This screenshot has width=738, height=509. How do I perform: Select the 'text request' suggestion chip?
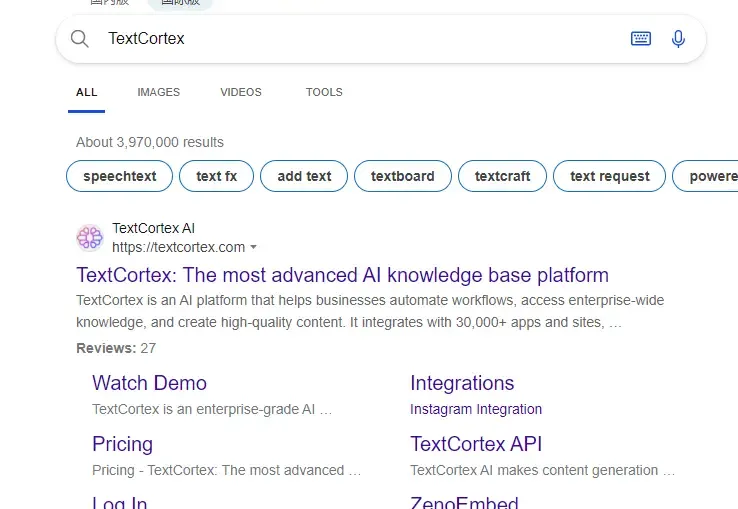609,176
